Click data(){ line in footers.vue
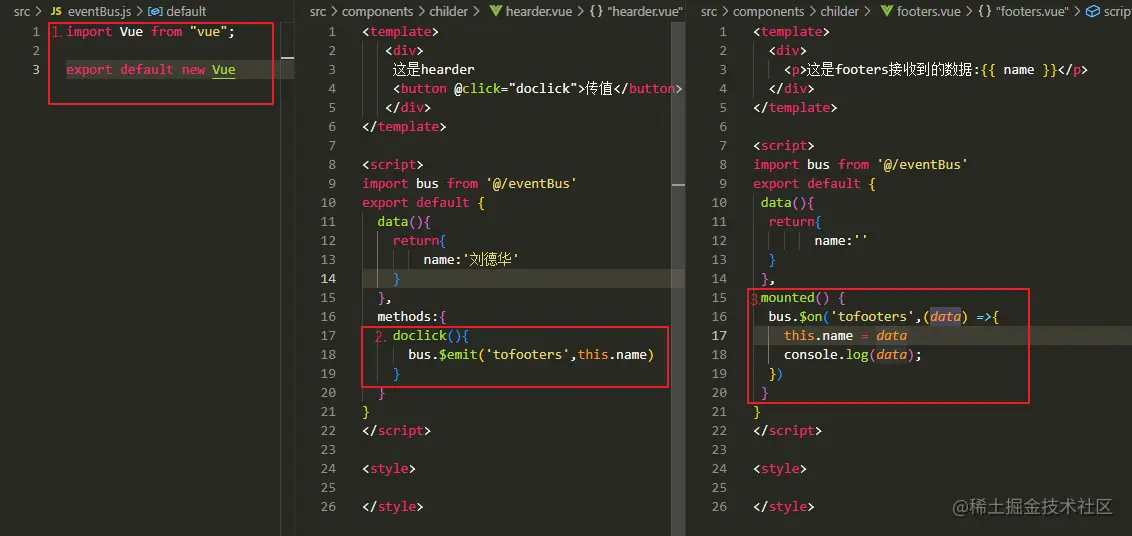Screen dimensions: 1132x536 pyautogui.click(x=788, y=202)
